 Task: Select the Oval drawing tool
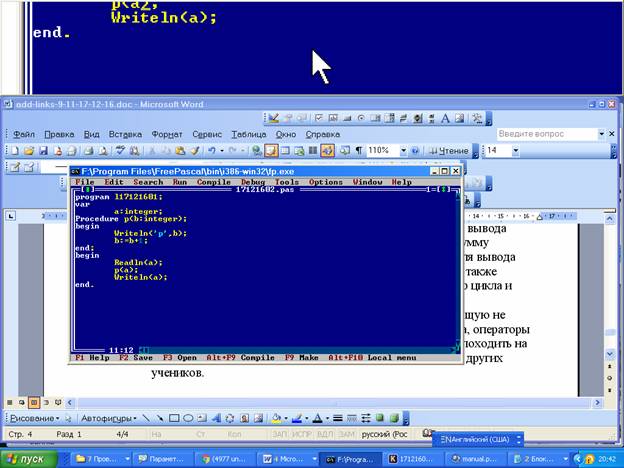[188, 418]
